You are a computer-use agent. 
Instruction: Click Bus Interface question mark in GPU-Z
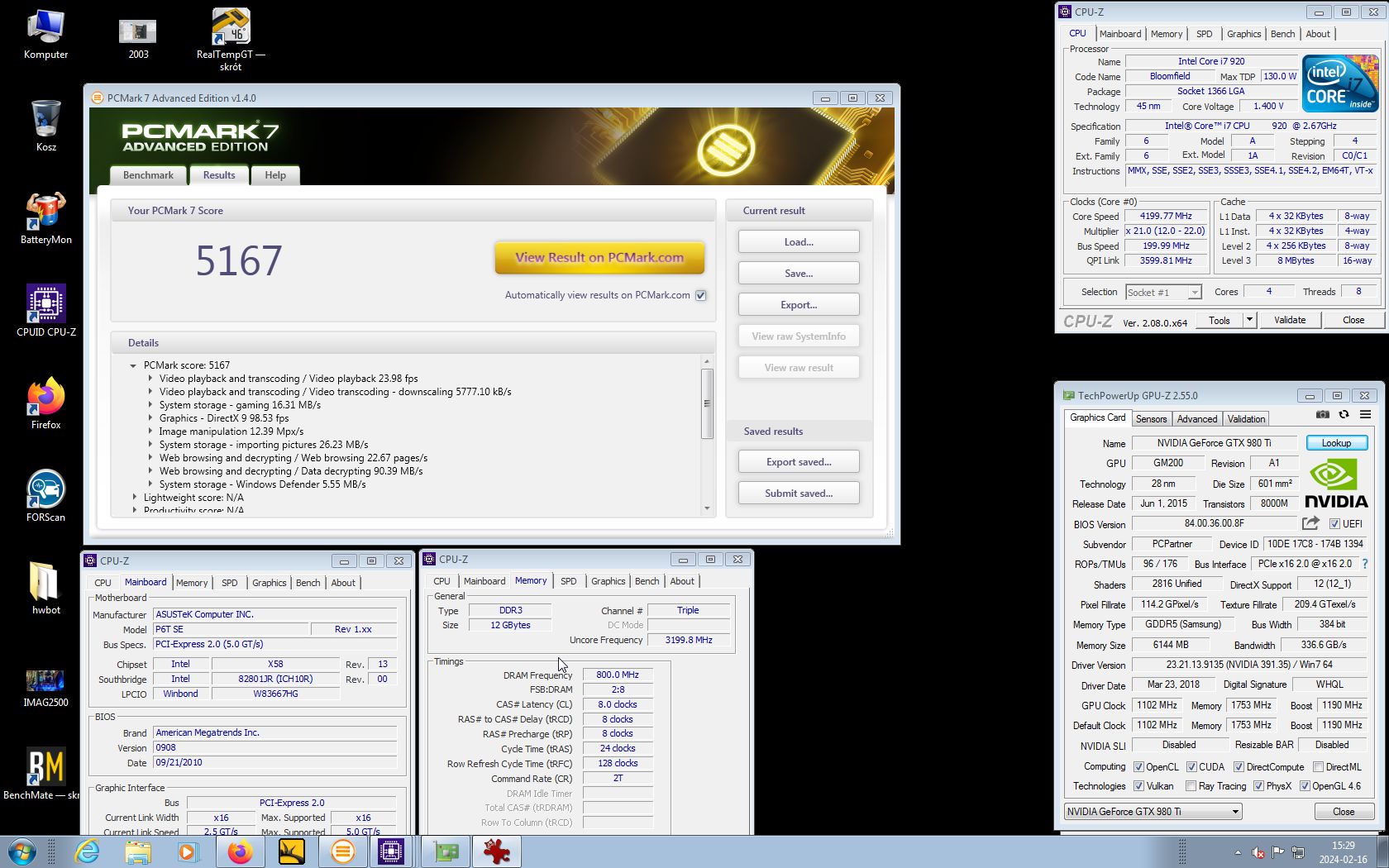(1364, 564)
